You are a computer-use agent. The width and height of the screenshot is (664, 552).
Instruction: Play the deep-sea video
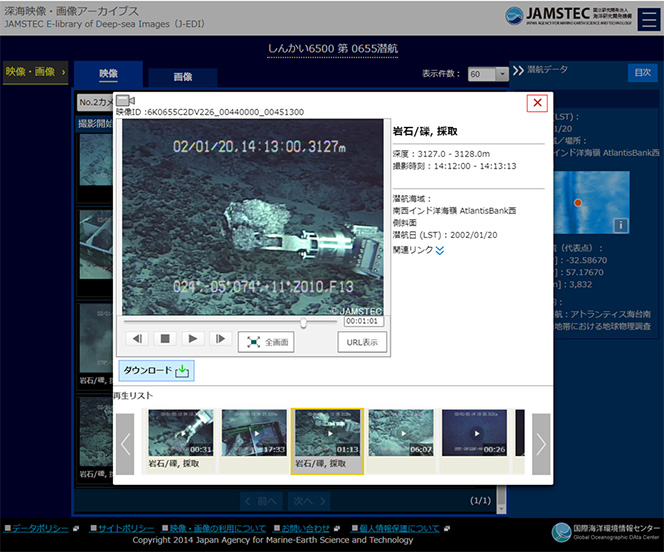193,339
